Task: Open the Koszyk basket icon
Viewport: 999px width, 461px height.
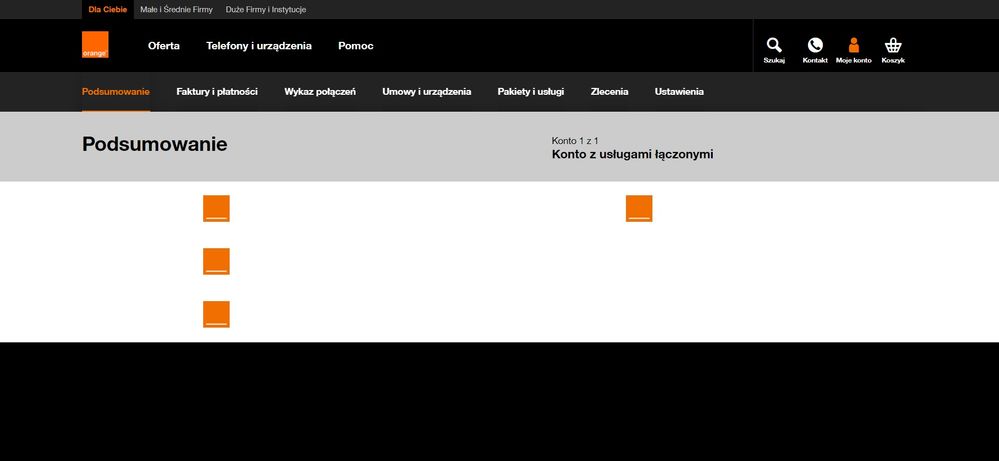Action: coord(893,46)
